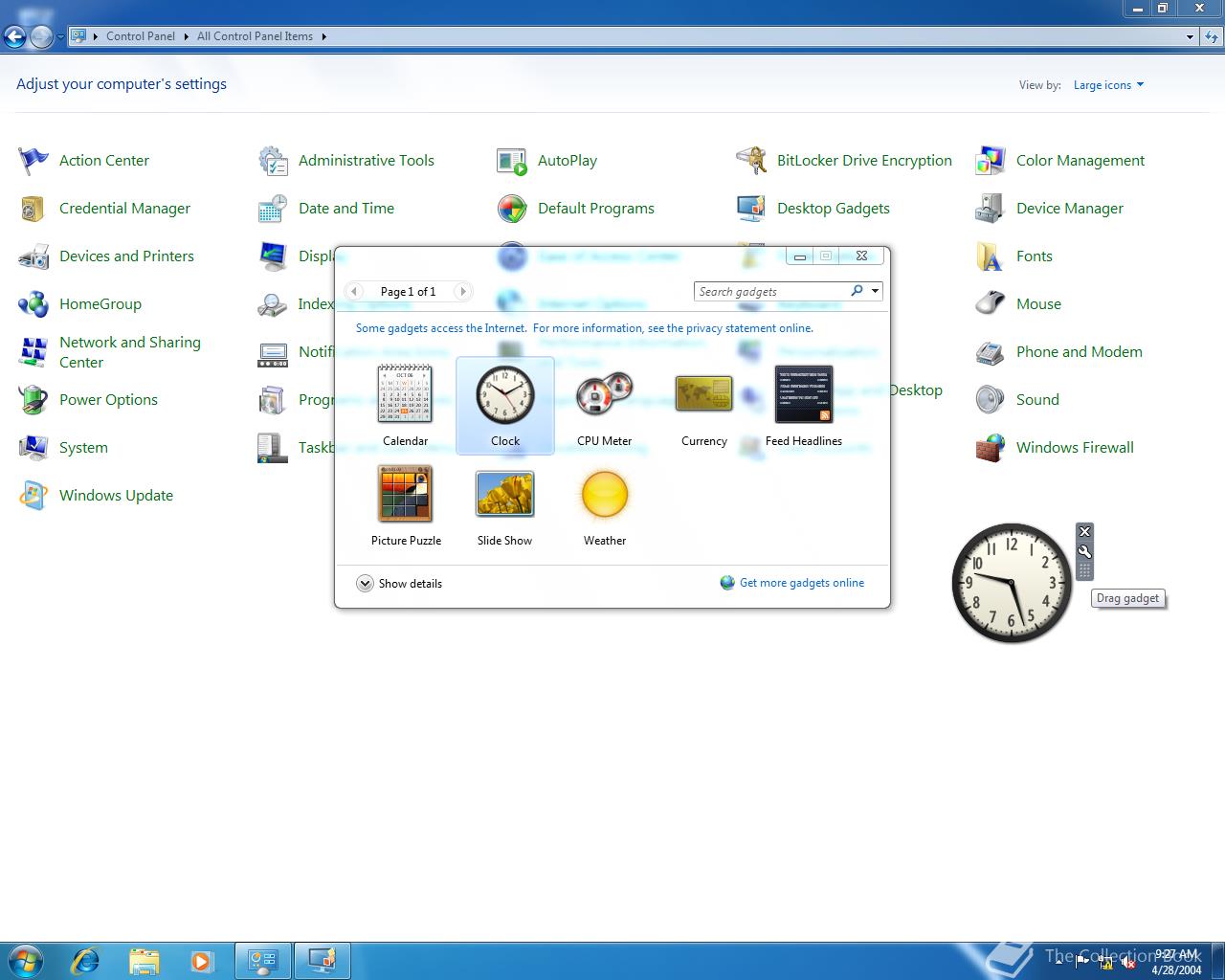This screenshot has height=980, width=1225.
Task: Open Credential Manager safe icon
Action: pyautogui.click(x=33, y=209)
